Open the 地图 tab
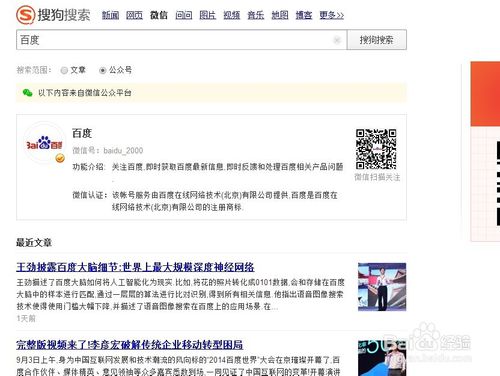 [x=280, y=15]
